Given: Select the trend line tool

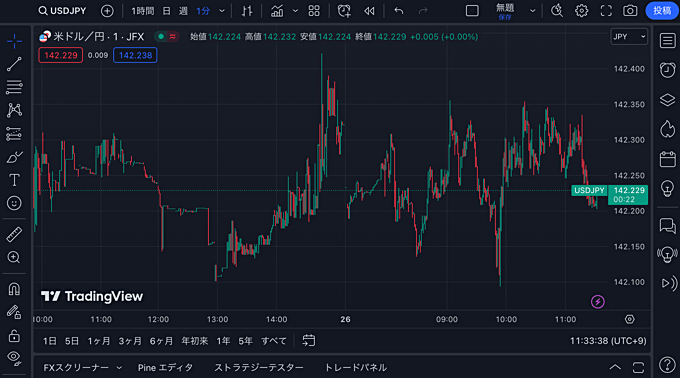Looking at the screenshot, I should point(14,64).
